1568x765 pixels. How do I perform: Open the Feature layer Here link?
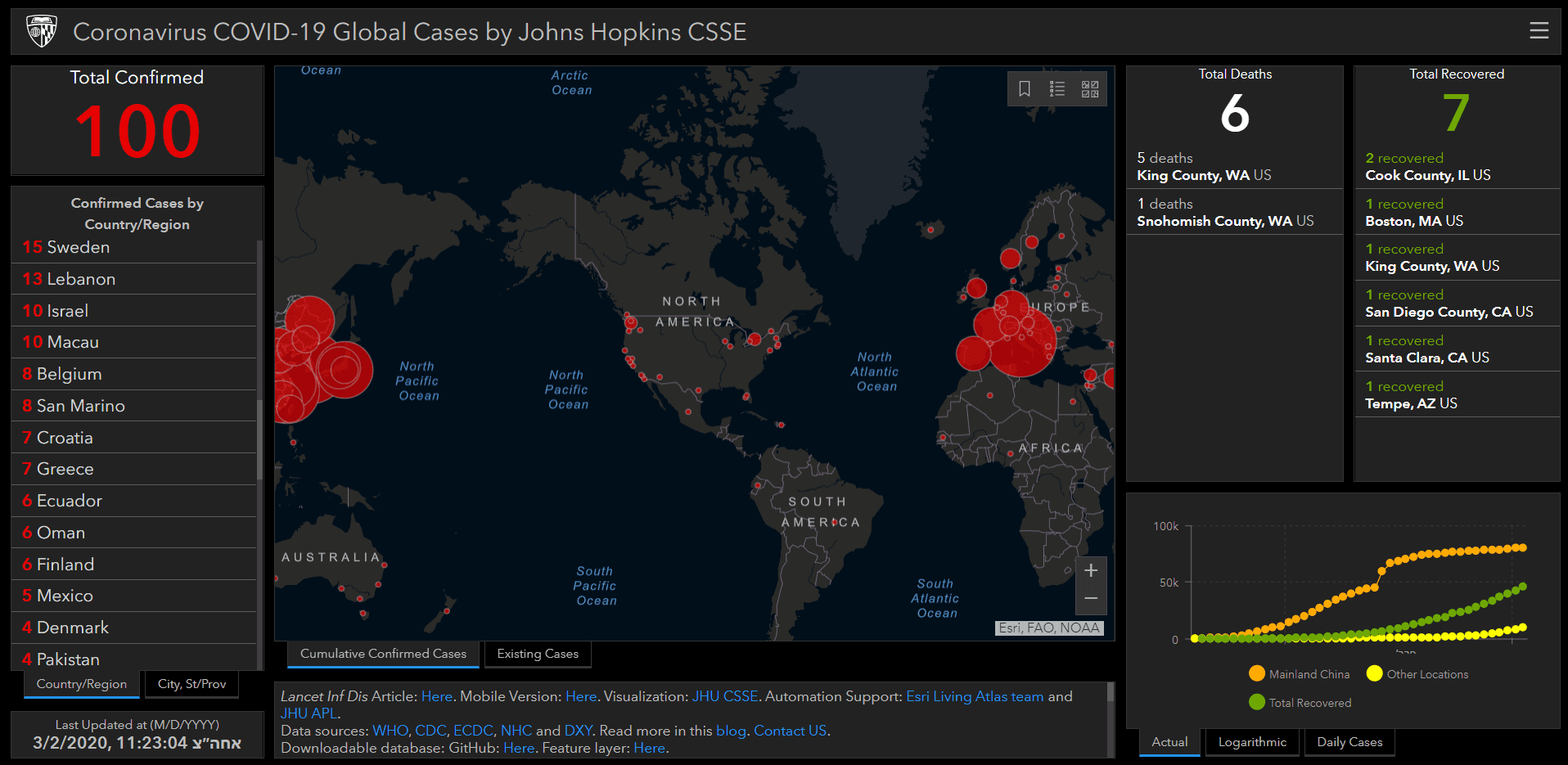click(650, 748)
